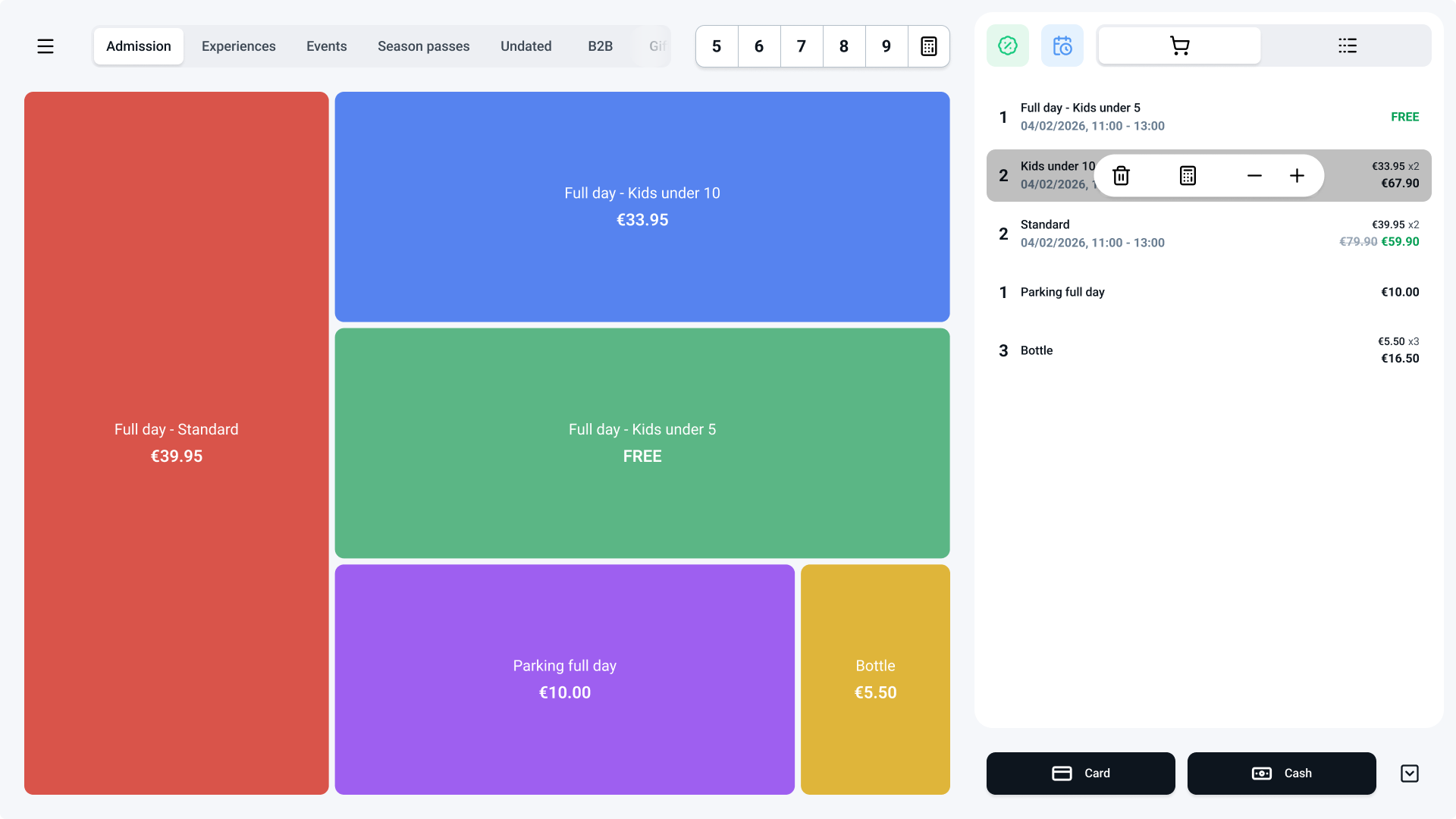Viewport: 1456px width, 819px height.
Task: Click the blue calendar clock icon
Action: pyautogui.click(x=1062, y=45)
